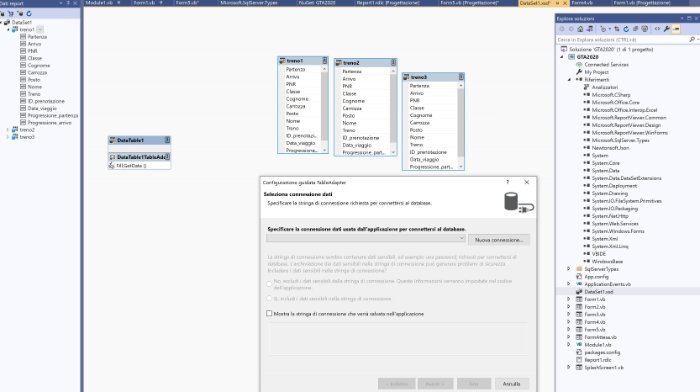Image resolution: width=700 pixels, height=392 pixels.
Task: Click the highlighted preview icon in Solution Explorer toolbar
Action: [676, 29]
